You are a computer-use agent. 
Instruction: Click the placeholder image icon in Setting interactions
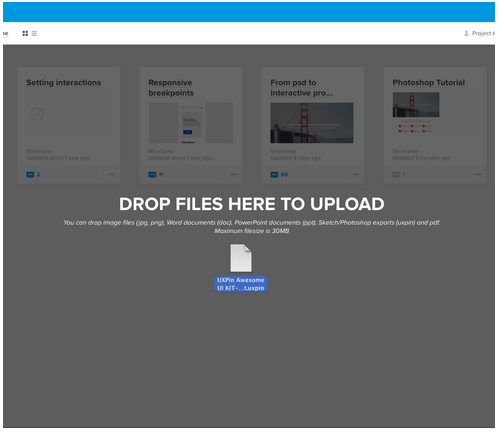(x=37, y=114)
